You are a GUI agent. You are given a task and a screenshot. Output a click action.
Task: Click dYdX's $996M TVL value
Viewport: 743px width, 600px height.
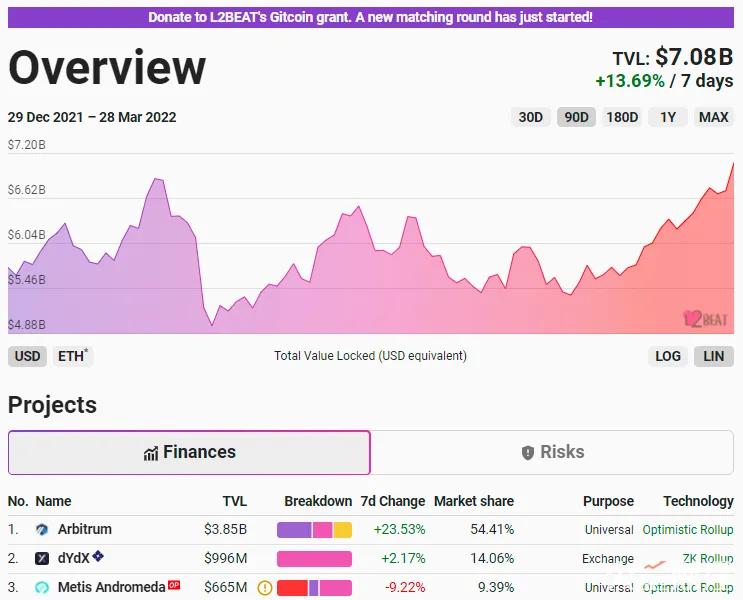coord(226,559)
